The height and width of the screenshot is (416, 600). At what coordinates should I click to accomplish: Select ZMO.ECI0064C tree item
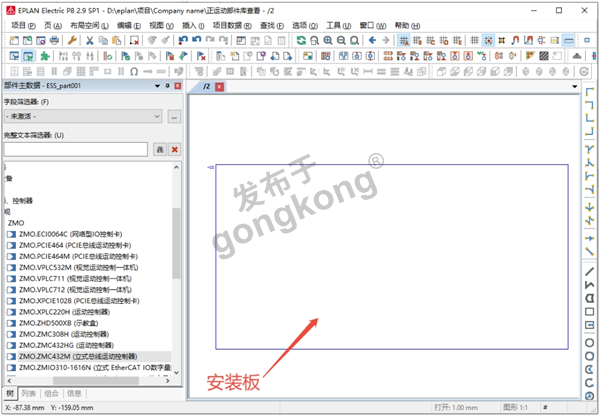point(71,234)
